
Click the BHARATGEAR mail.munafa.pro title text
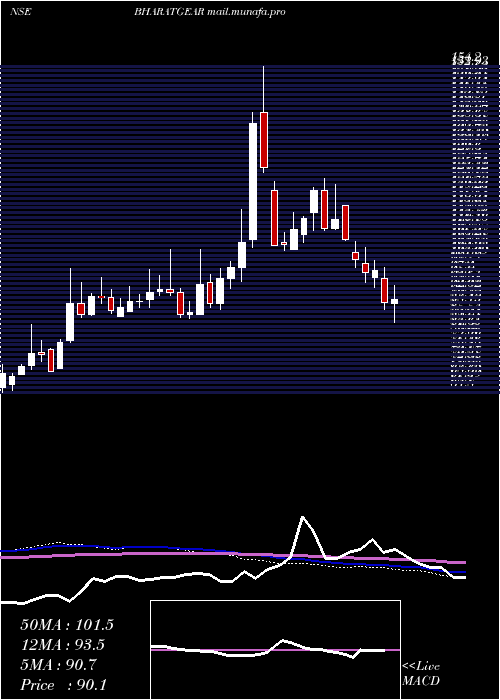pos(210,12)
